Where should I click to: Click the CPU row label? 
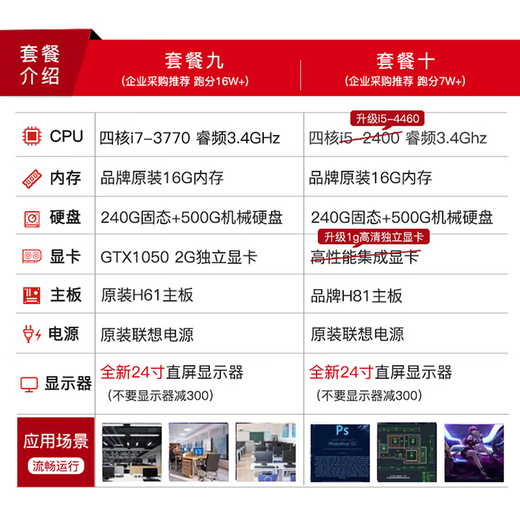[66, 136]
